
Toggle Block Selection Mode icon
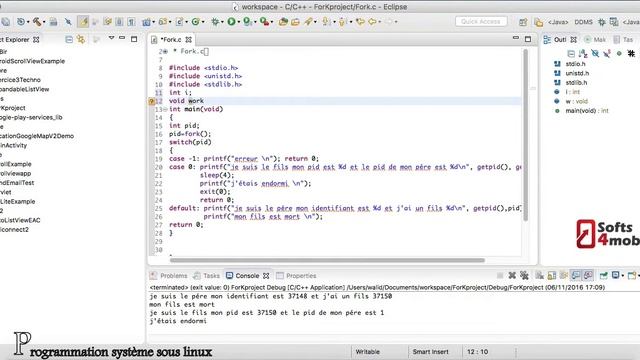point(119,22)
